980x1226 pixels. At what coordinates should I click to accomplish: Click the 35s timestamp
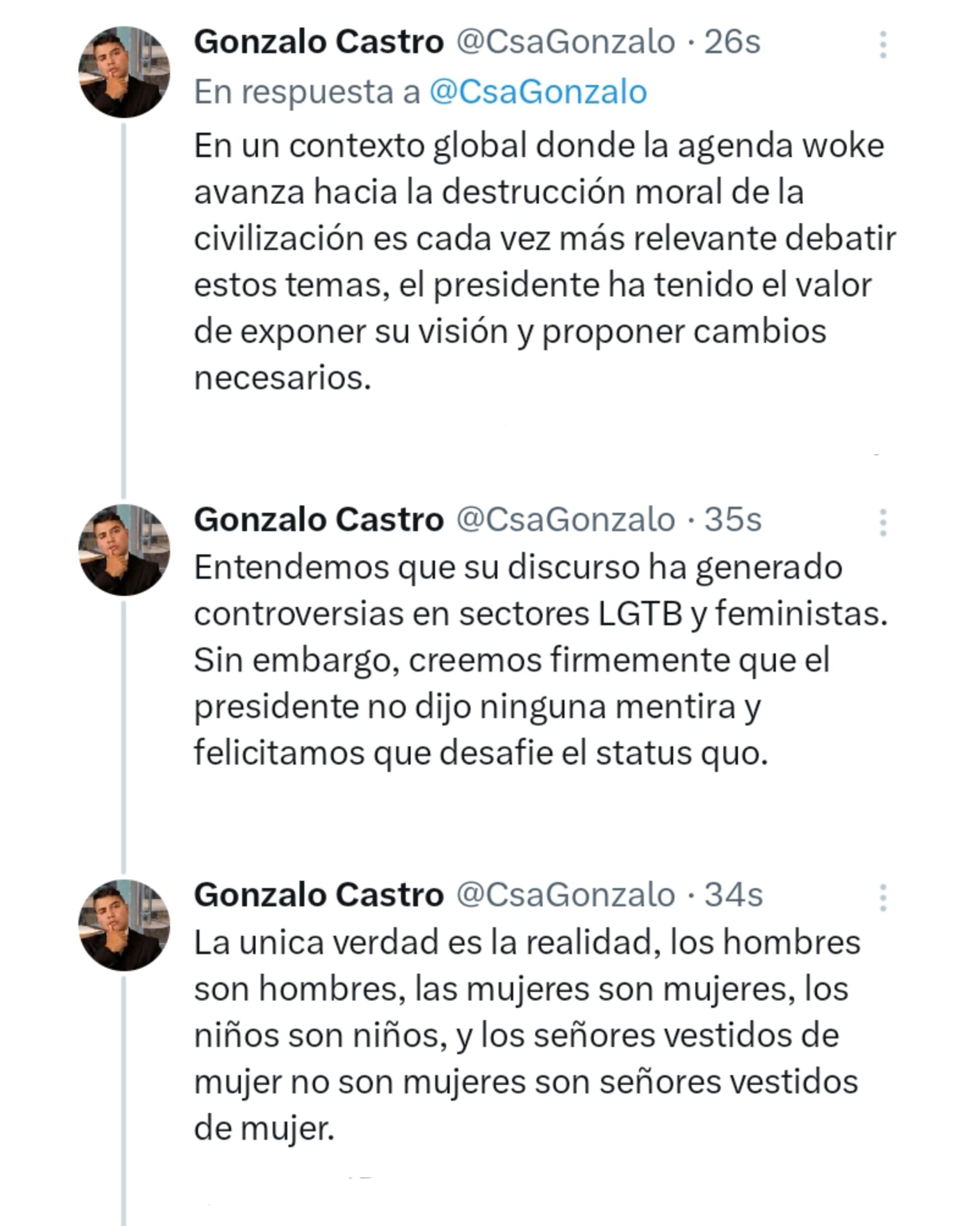(733, 520)
